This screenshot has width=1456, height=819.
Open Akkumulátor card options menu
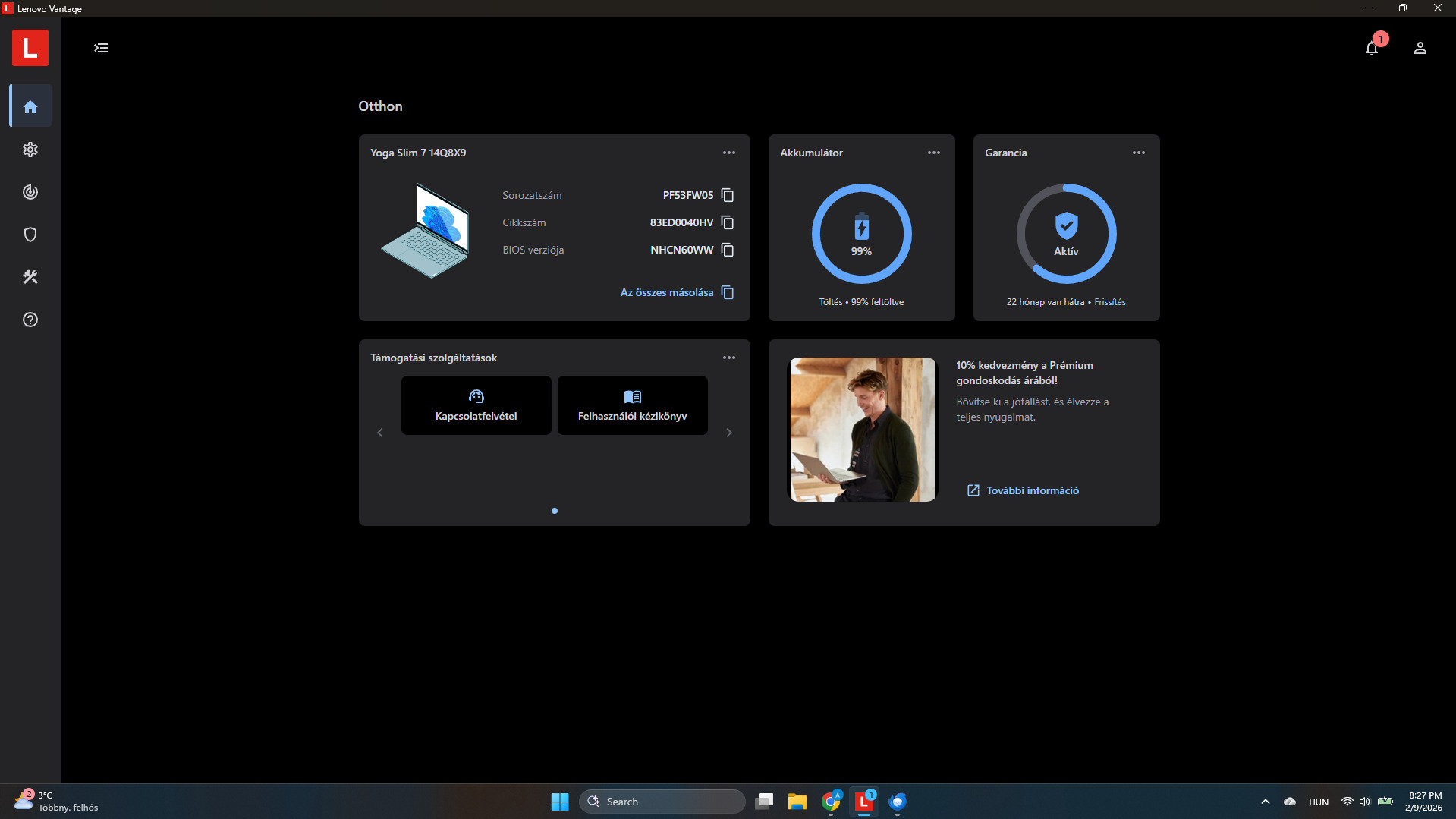934,153
